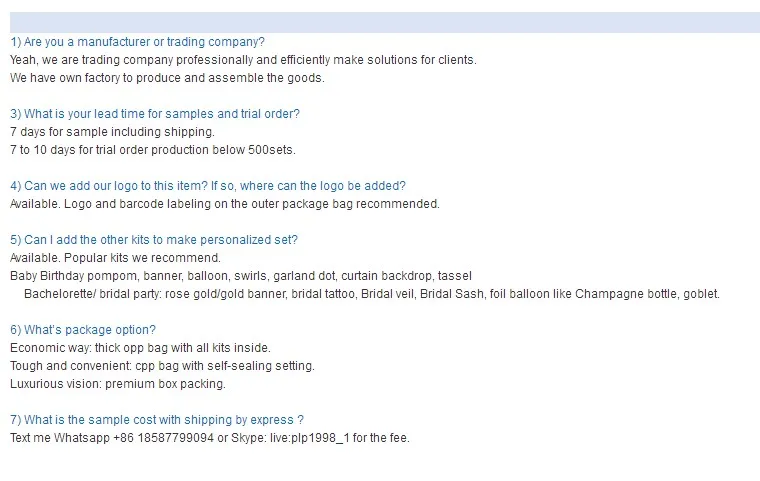Click the "We have own factory" line
The height and width of the screenshot is (481, 760).
pos(167,78)
